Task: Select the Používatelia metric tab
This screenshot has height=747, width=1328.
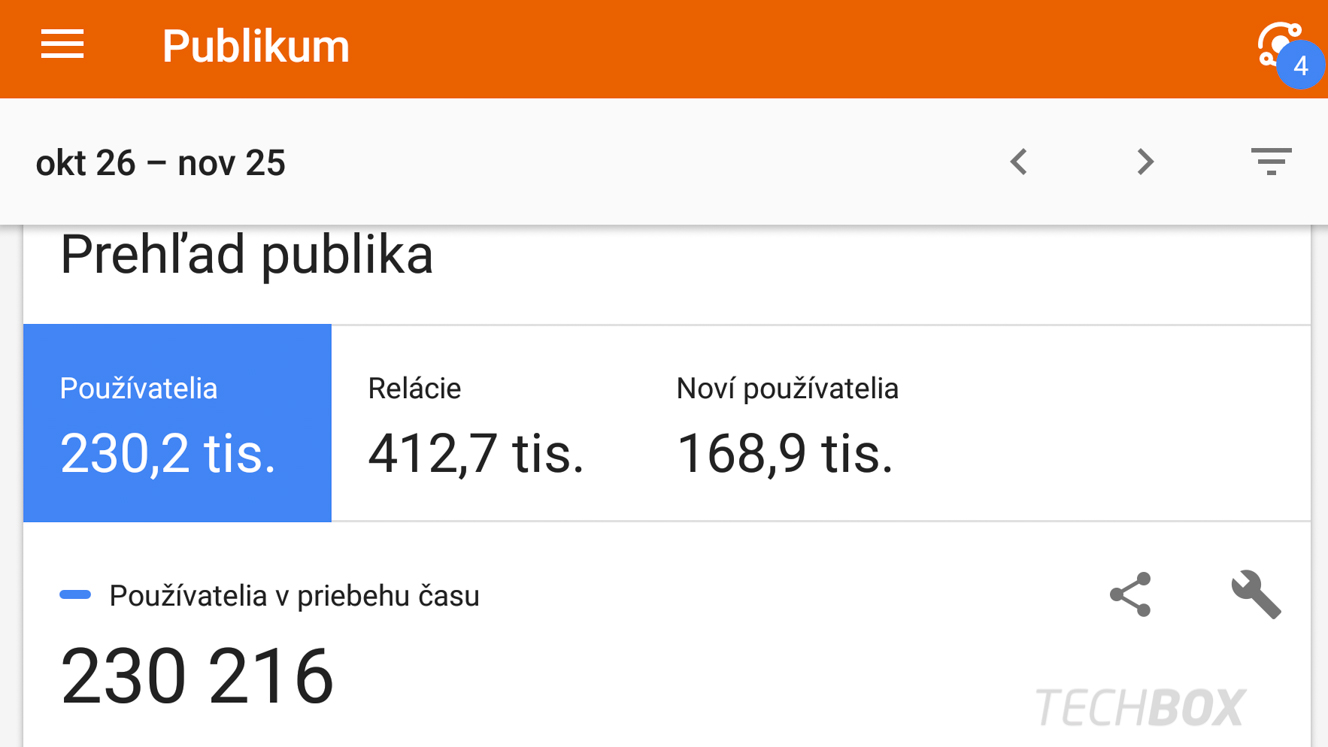Action: [x=177, y=423]
